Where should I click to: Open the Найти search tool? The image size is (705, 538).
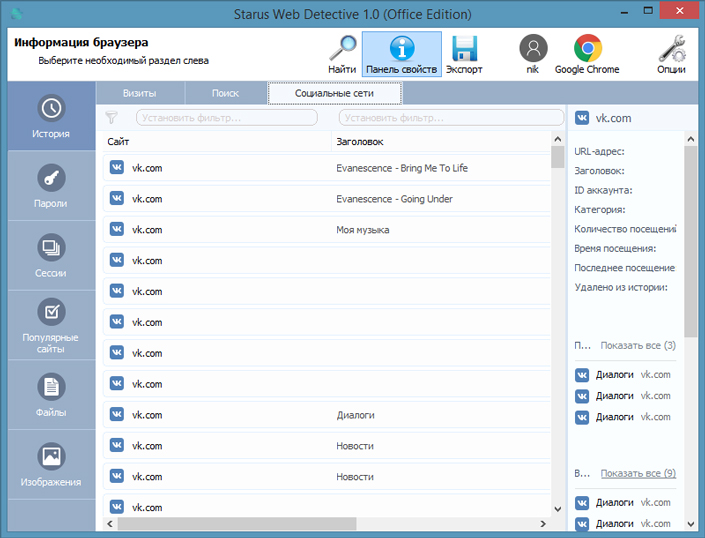pos(342,54)
